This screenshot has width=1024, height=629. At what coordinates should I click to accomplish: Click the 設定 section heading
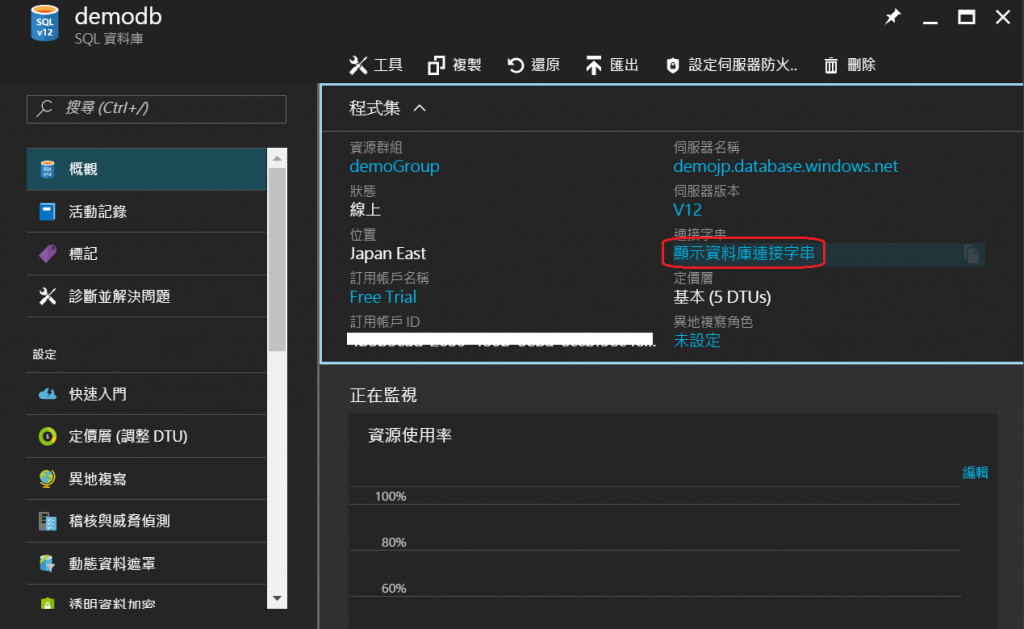pyautogui.click(x=44, y=354)
